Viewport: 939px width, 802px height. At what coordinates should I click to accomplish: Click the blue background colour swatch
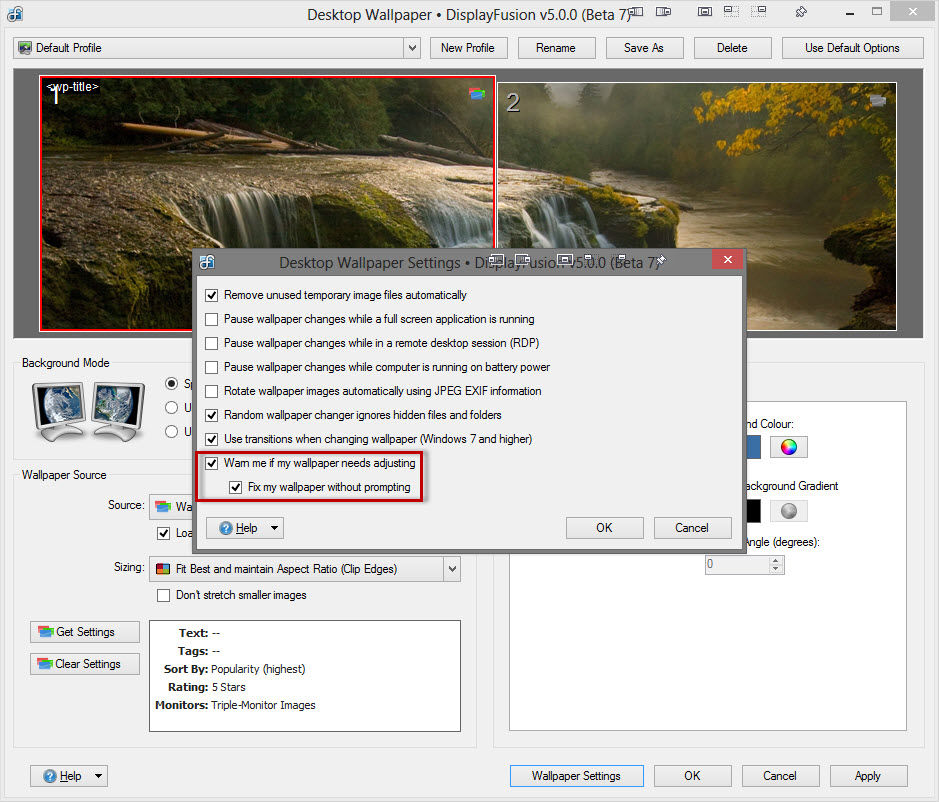point(750,447)
